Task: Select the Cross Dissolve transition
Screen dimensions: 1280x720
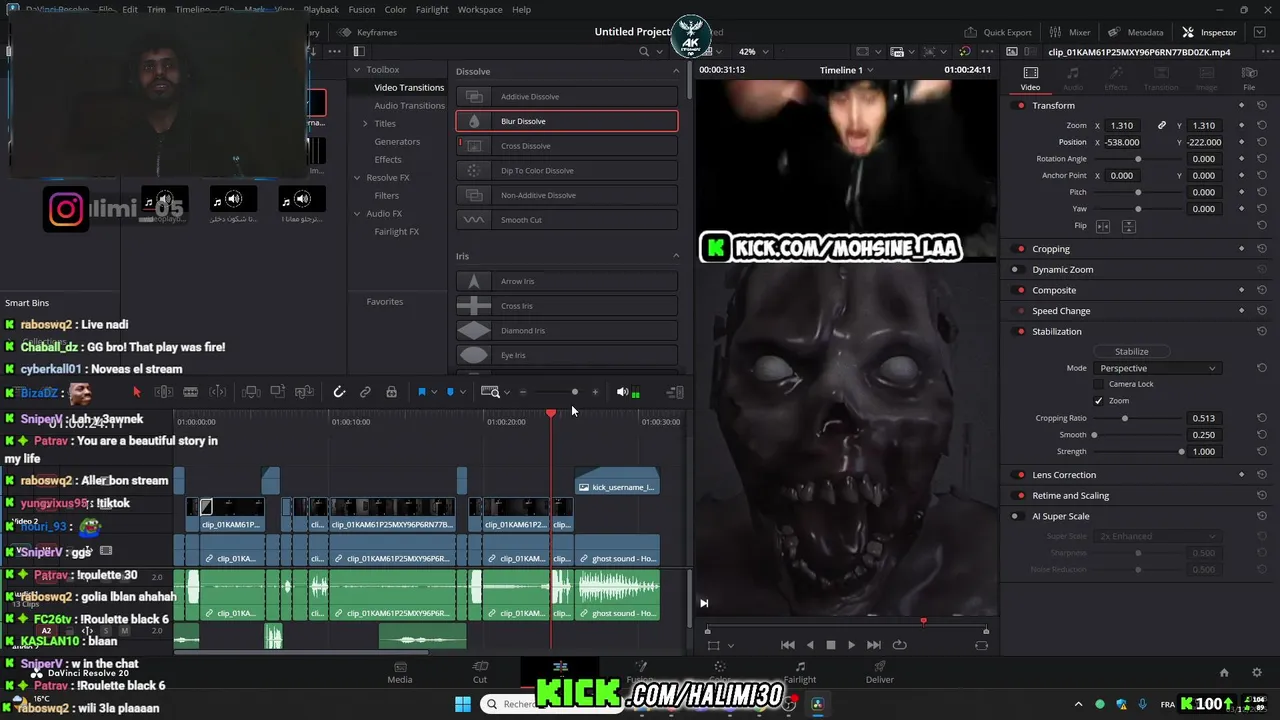Action: [567, 146]
